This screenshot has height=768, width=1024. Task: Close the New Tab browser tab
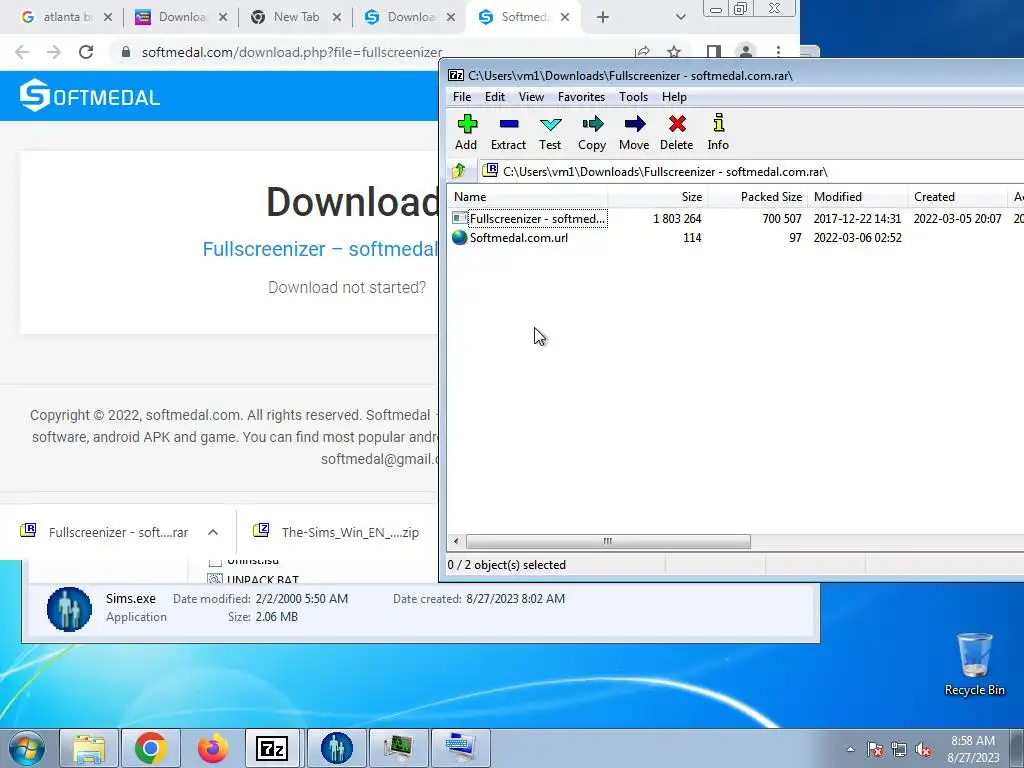point(336,18)
